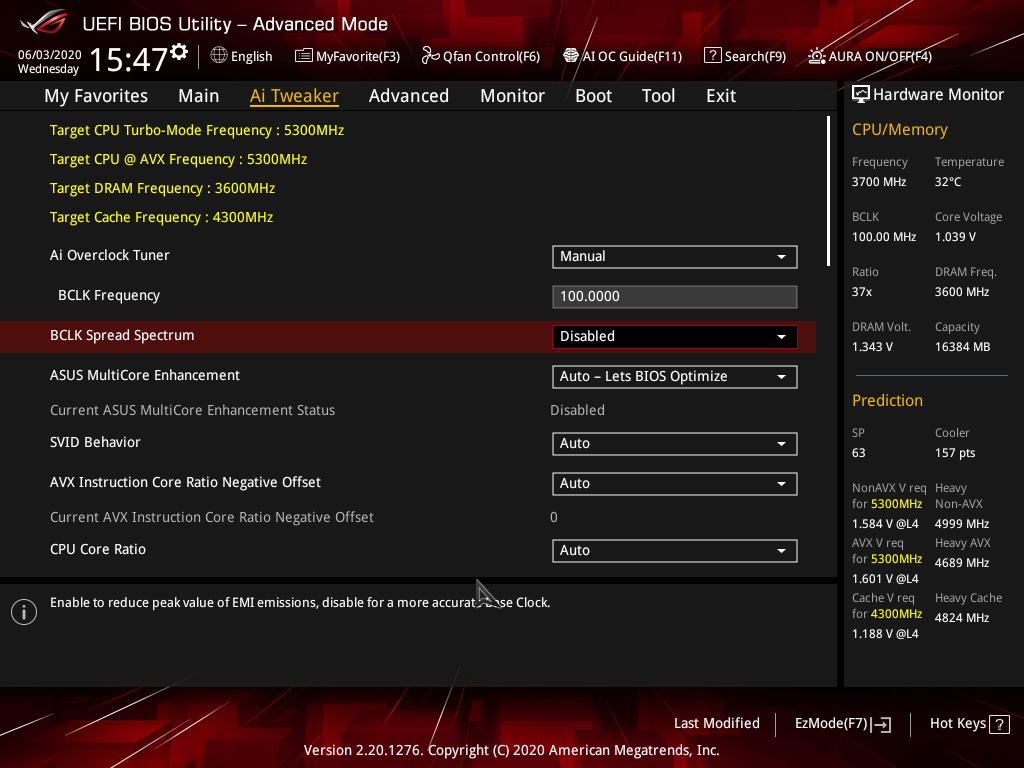Switch to the Main tab
The image size is (1024, 768).
[x=199, y=96]
